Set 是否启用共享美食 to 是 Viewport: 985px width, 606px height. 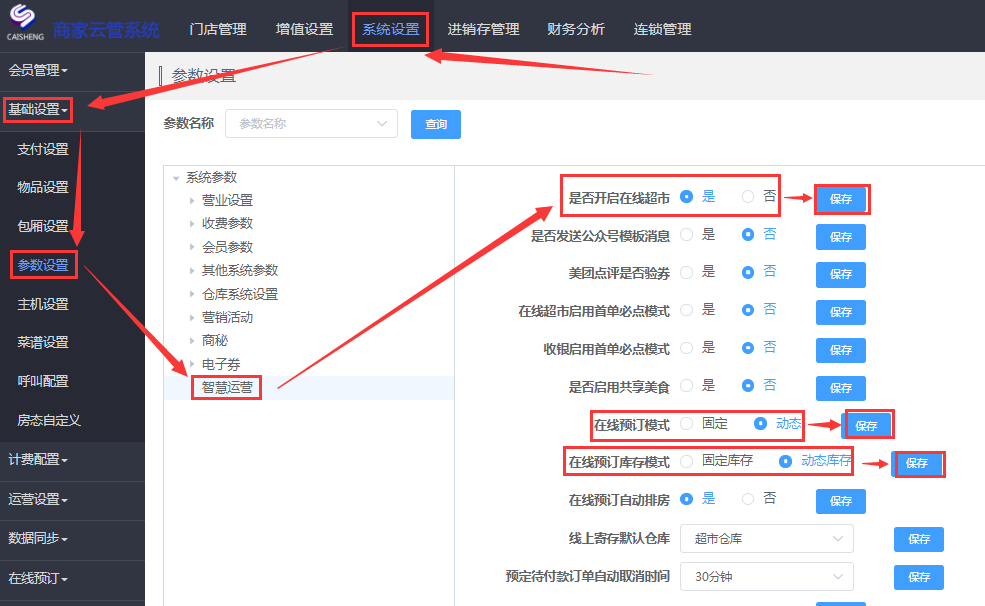(687, 386)
